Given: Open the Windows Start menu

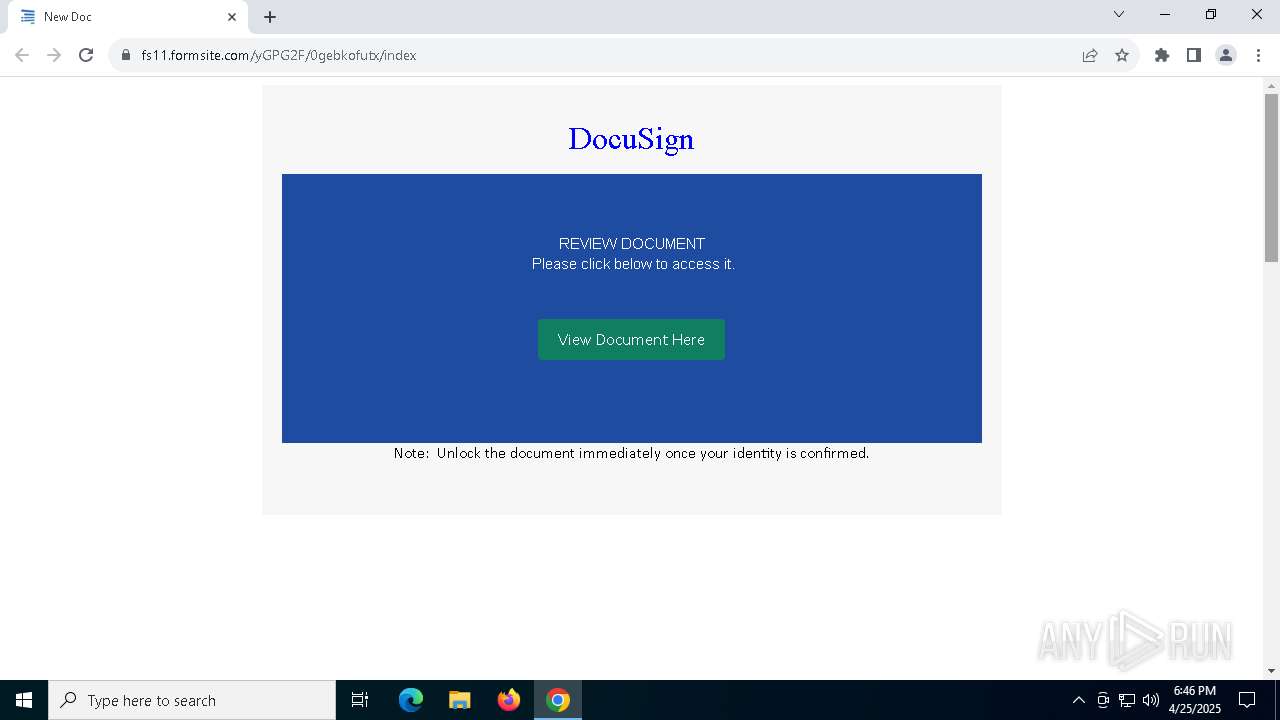Looking at the screenshot, I should pos(24,700).
